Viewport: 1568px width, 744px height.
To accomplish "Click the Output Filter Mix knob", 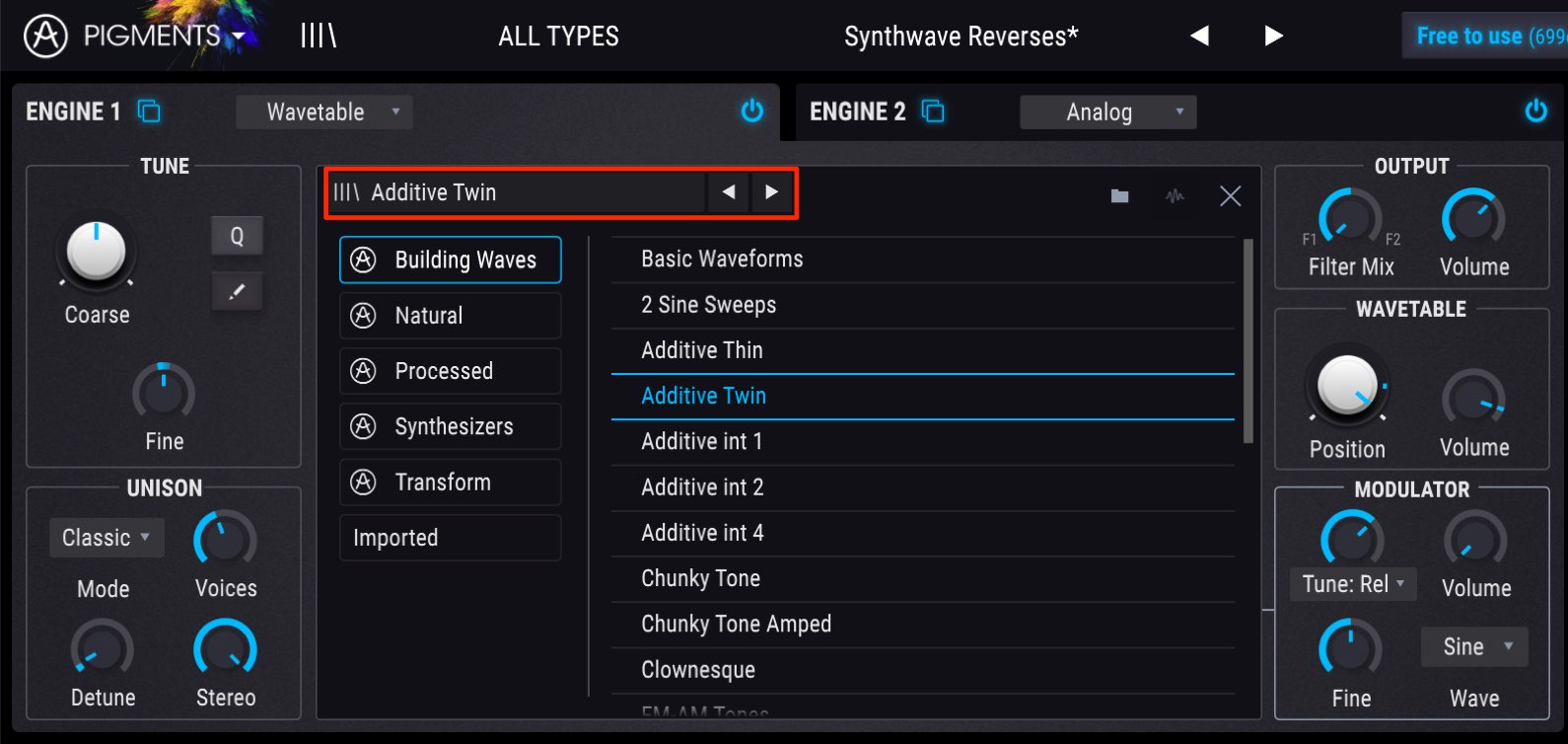I will click(x=1350, y=218).
